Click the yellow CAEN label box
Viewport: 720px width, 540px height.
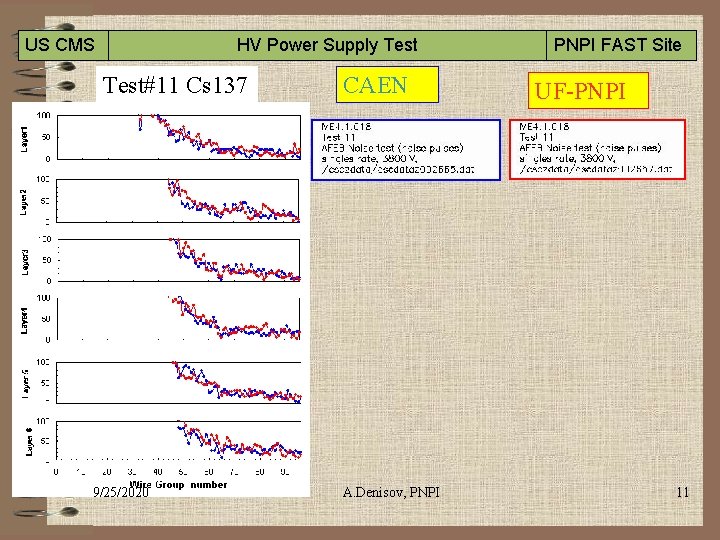click(x=387, y=84)
